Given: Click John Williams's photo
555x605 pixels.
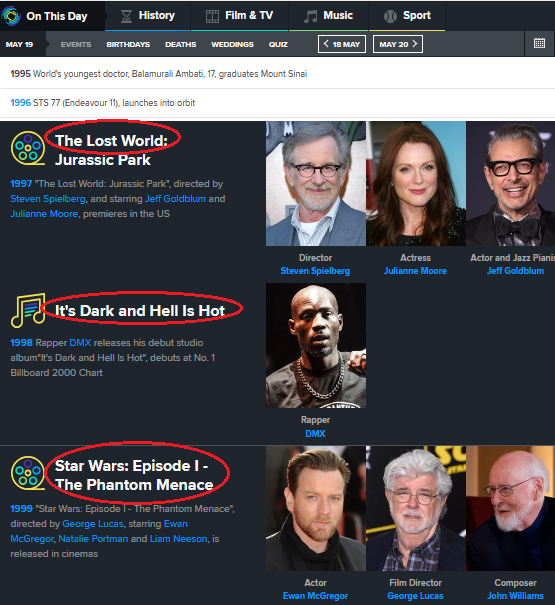Looking at the screenshot, I should pyautogui.click(x=511, y=509).
